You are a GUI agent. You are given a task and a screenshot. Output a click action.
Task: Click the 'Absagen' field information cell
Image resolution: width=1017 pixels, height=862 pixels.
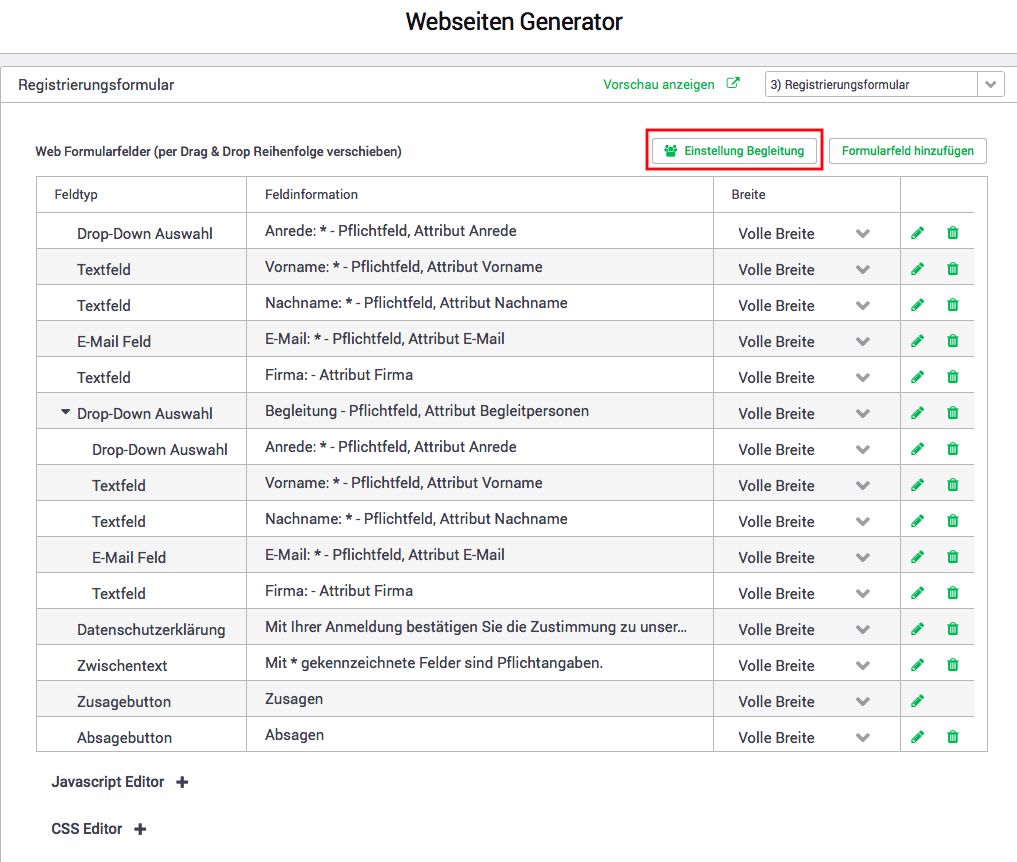[480, 734]
